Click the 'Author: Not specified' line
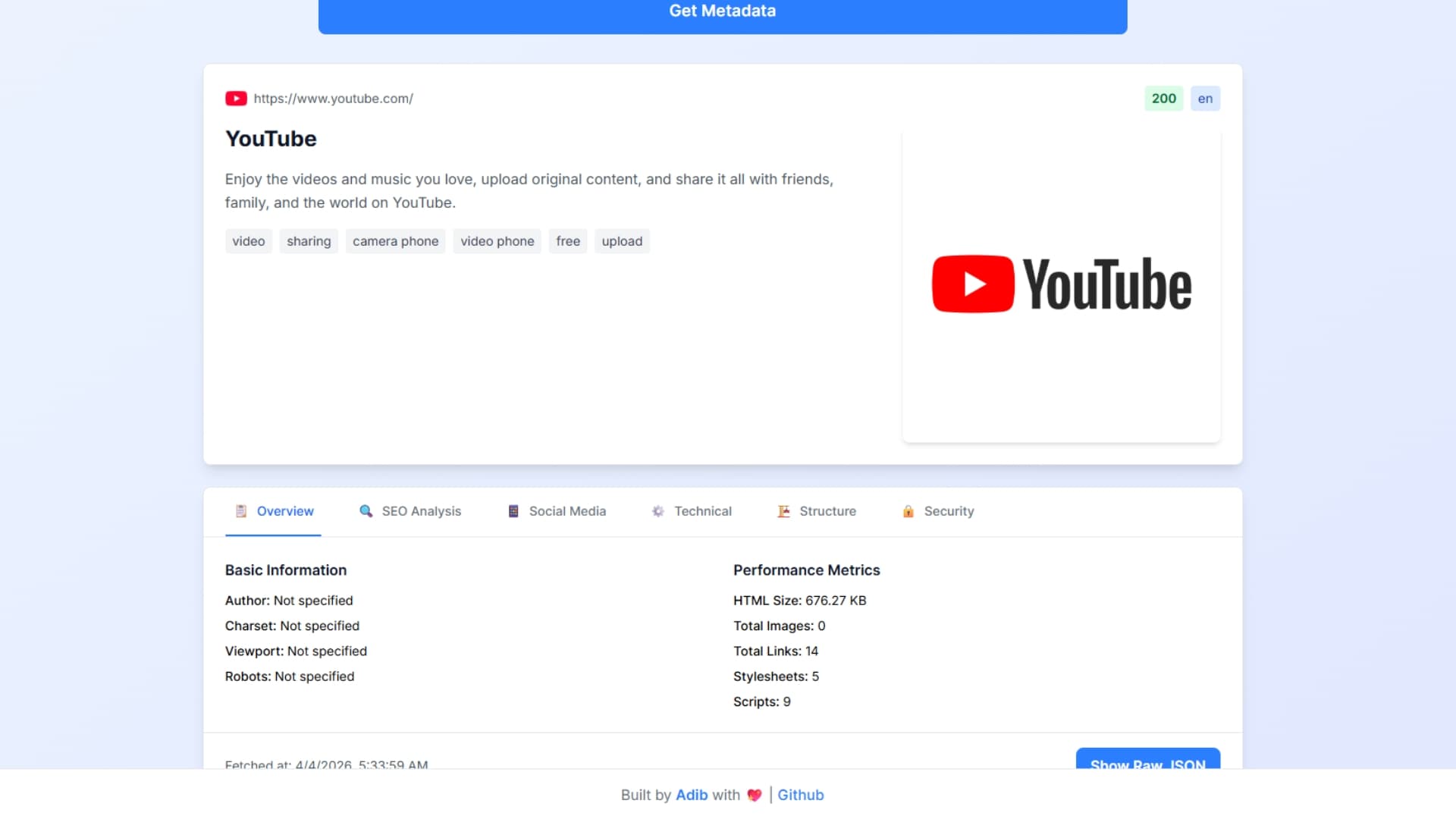The height and width of the screenshot is (819, 1456). [289, 601]
